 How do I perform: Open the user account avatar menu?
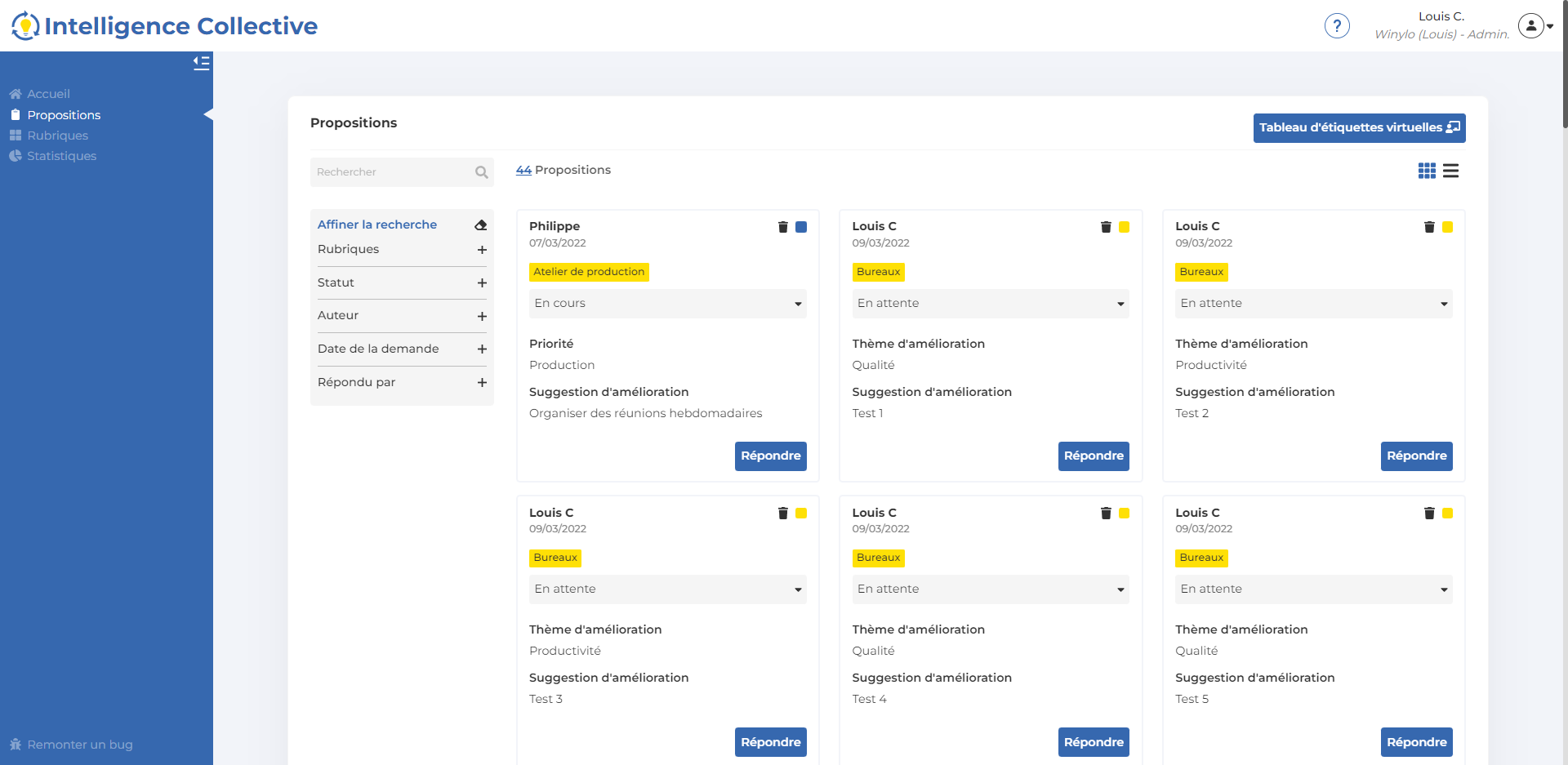pyautogui.click(x=1535, y=26)
